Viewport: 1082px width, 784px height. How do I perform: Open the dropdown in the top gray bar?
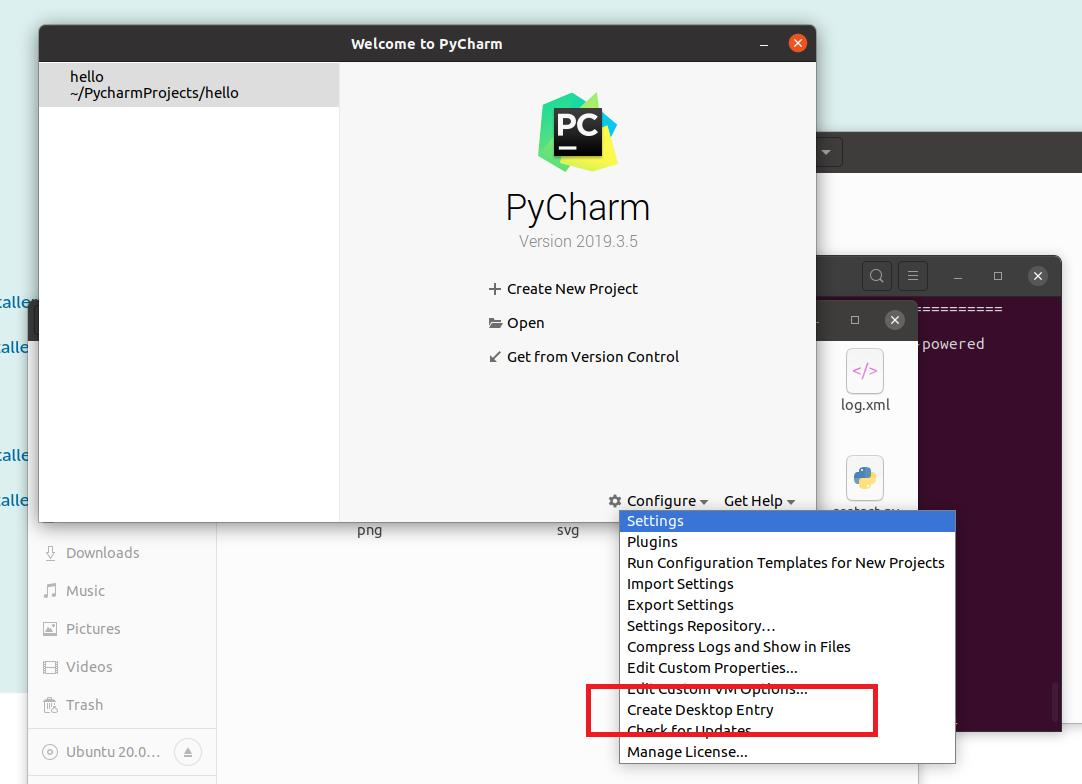click(827, 152)
